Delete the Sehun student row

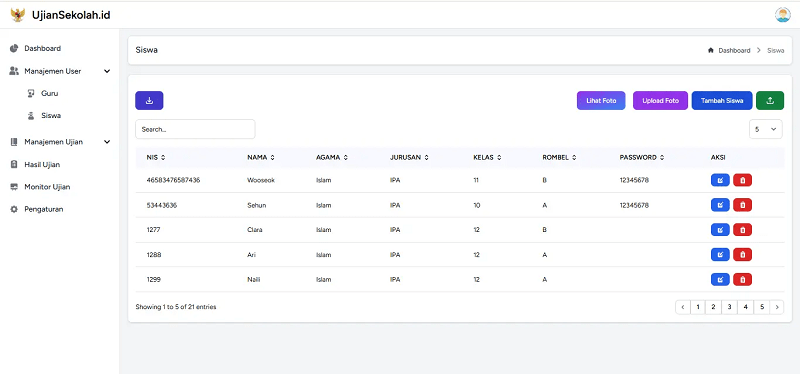click(742, 205)
